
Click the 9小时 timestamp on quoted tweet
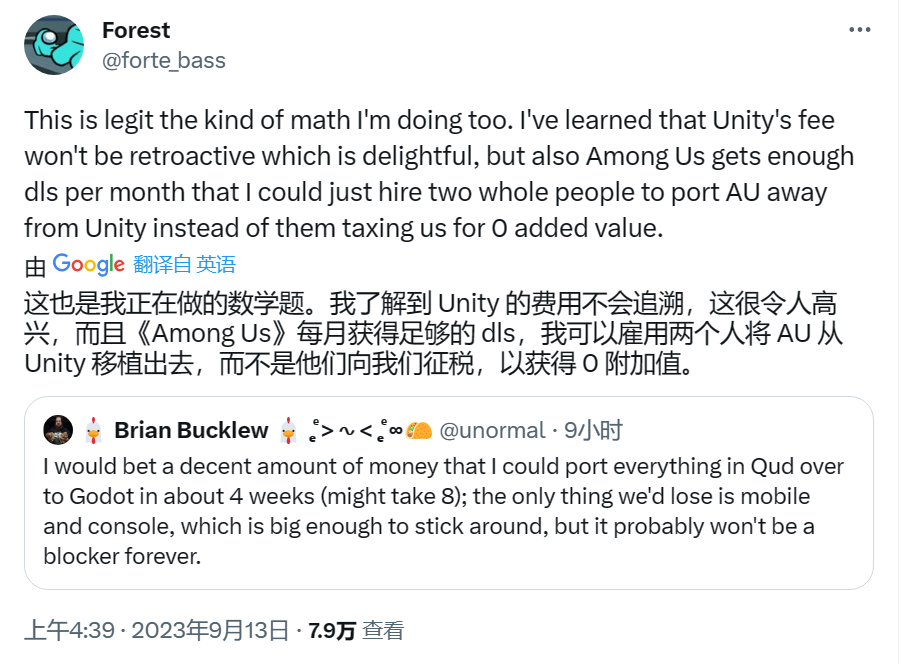point(593,431)
